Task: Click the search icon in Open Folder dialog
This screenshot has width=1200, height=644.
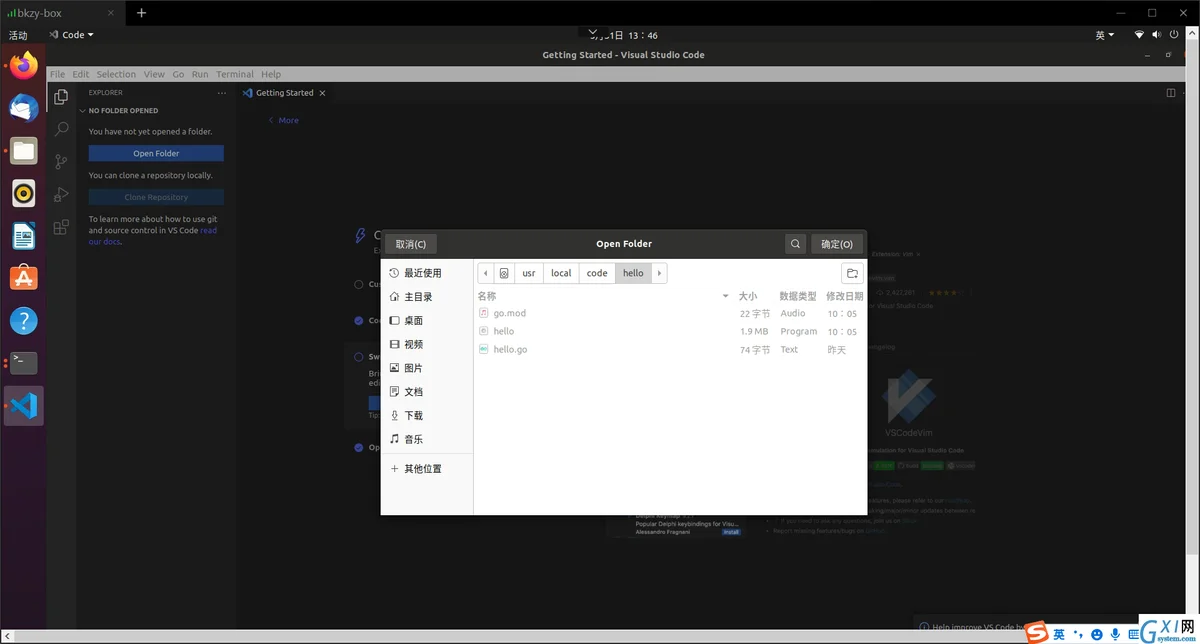Action: 795,244
